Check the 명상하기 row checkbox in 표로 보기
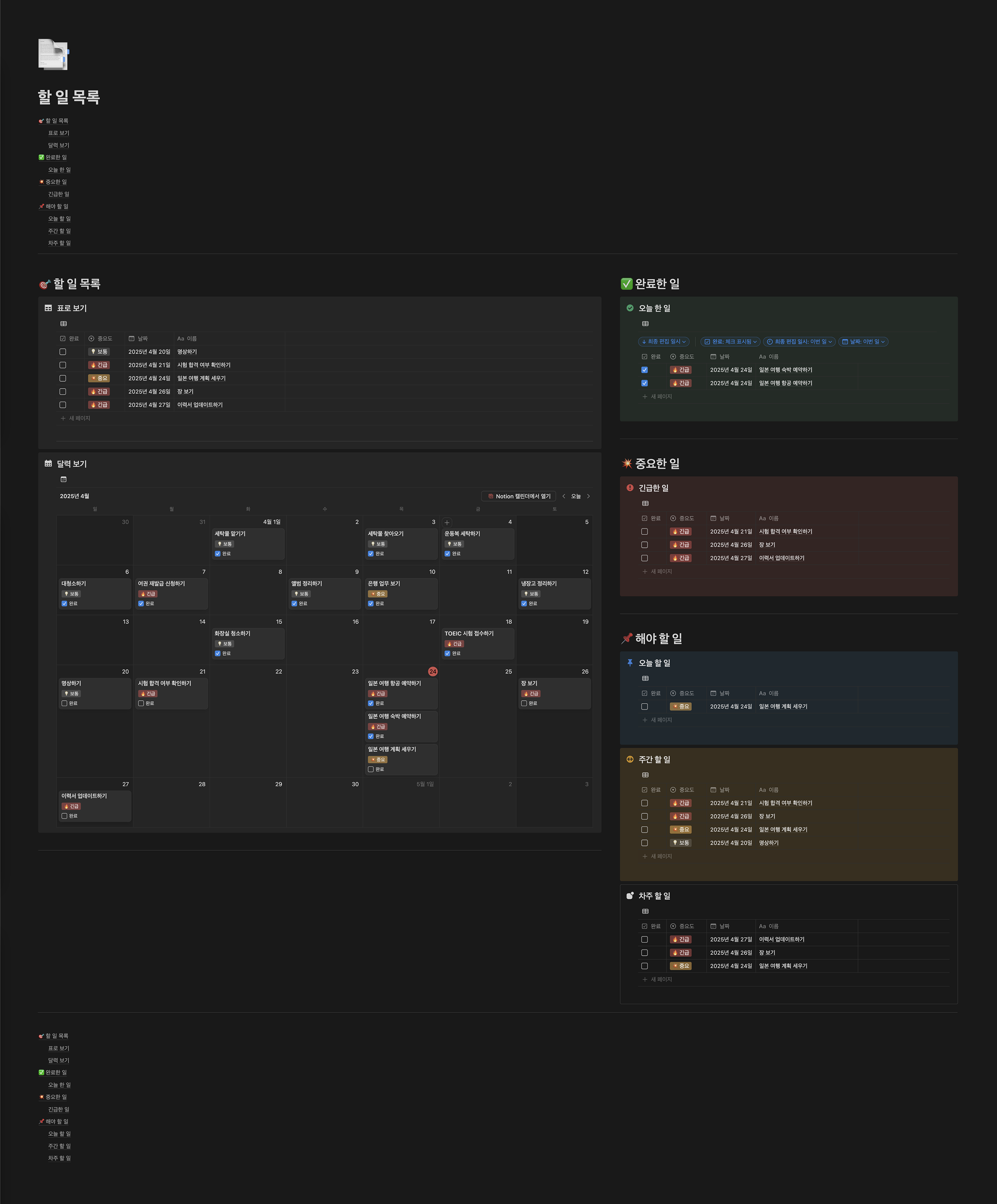 (x=63, y=352)
